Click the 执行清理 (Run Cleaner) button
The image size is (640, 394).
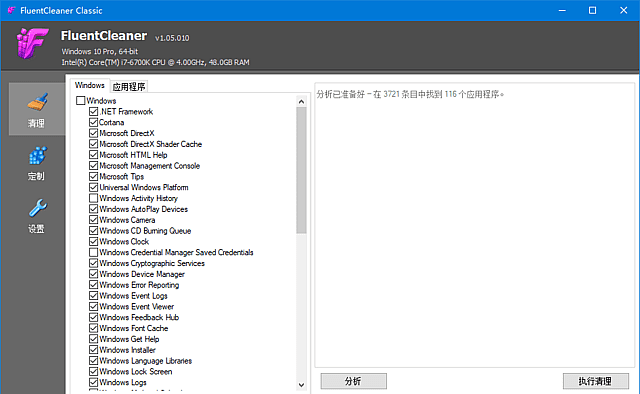point(596,381)
